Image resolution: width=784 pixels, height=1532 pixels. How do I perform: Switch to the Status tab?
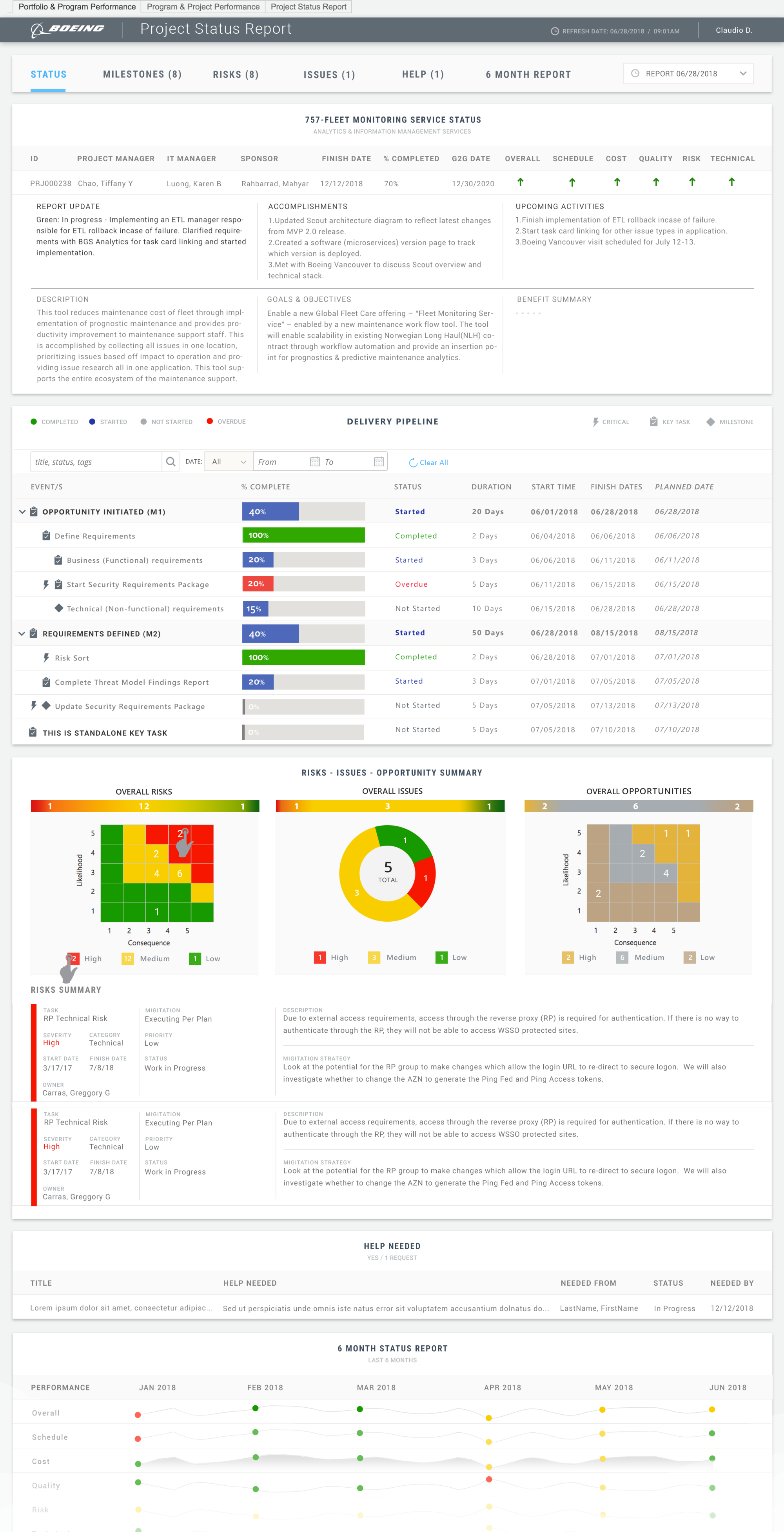coord(48,75)
